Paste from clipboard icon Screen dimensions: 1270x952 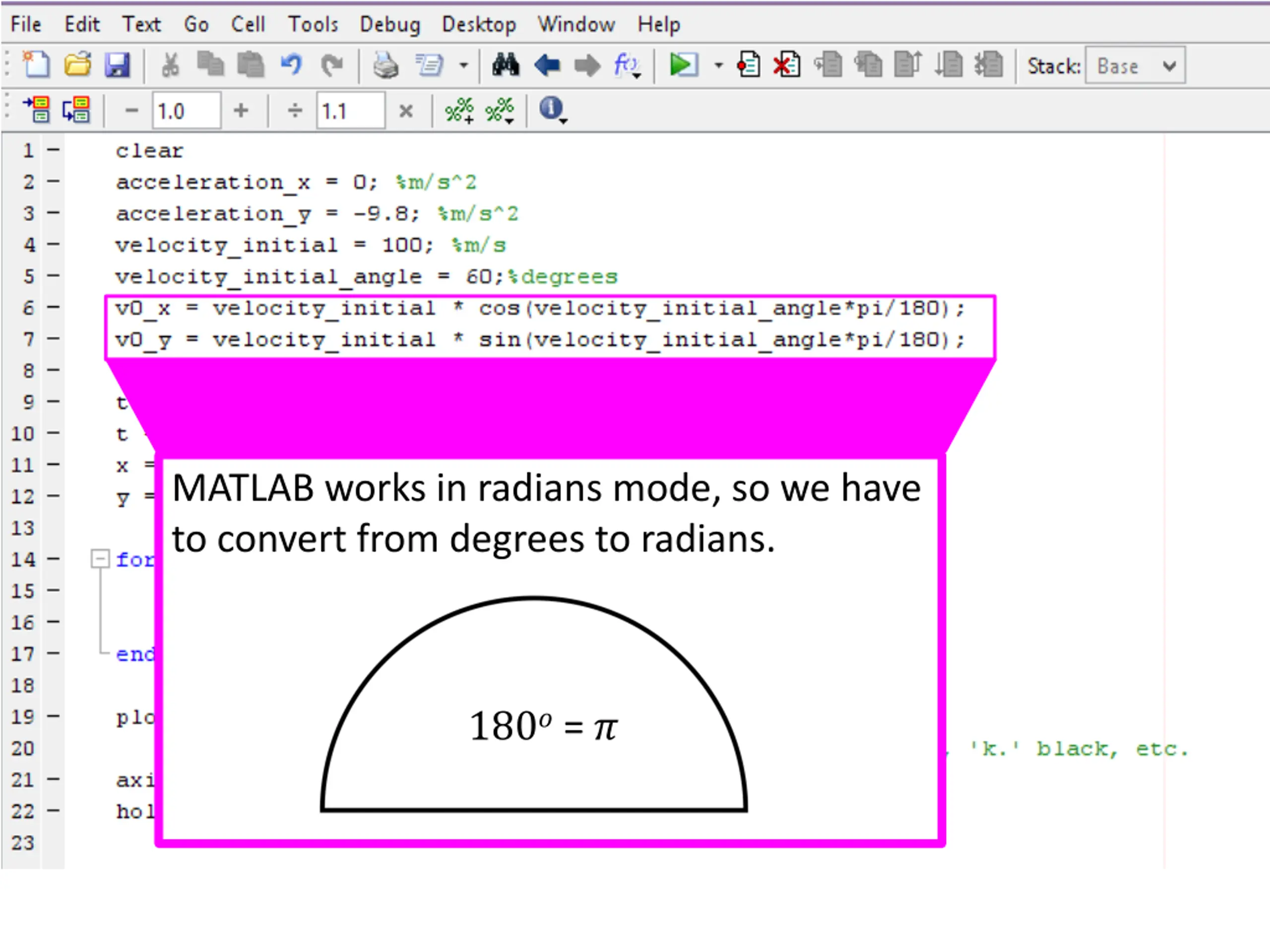pos(251,64)
